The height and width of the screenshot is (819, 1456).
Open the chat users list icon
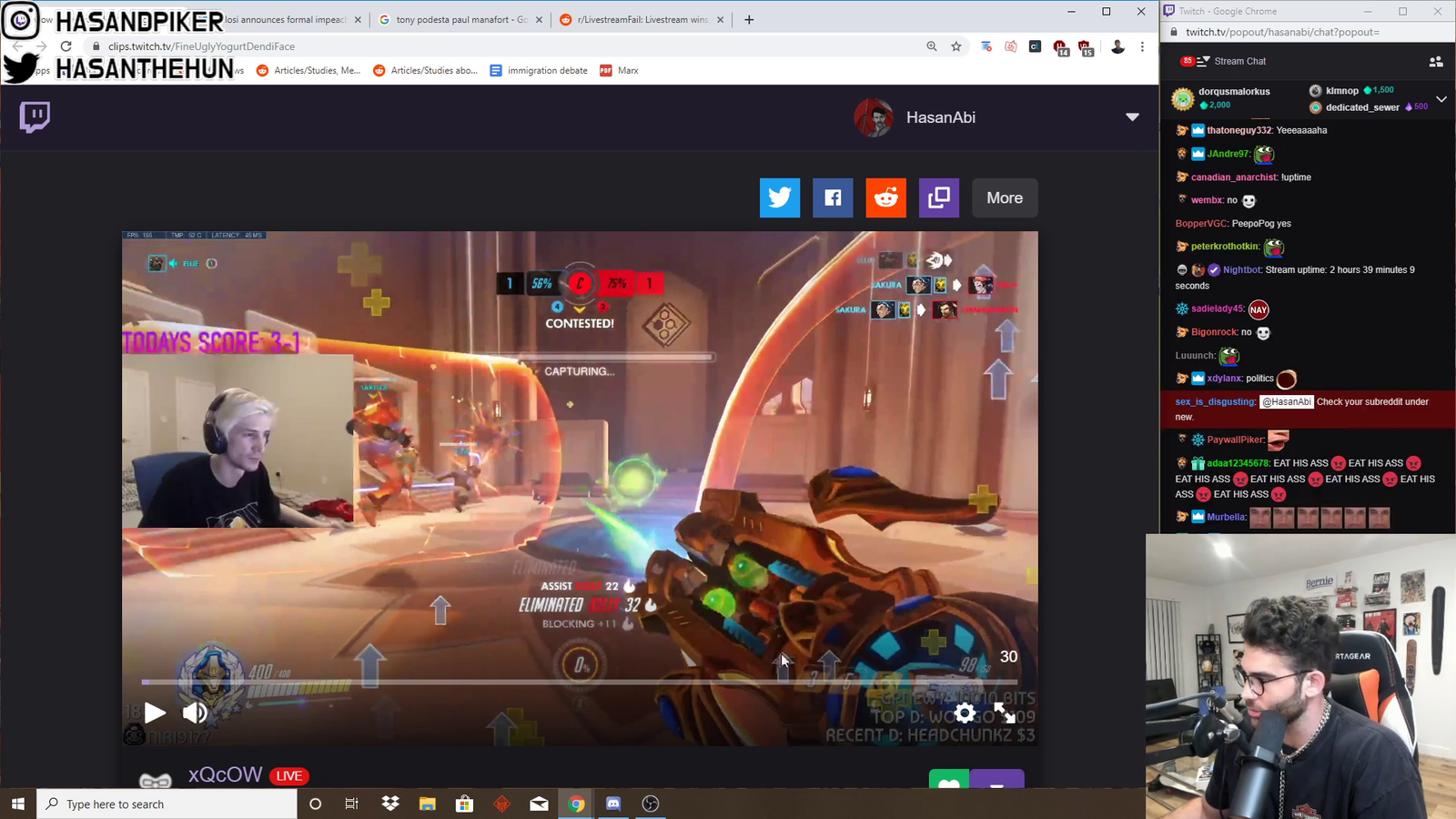click(x=1436, y=61)
